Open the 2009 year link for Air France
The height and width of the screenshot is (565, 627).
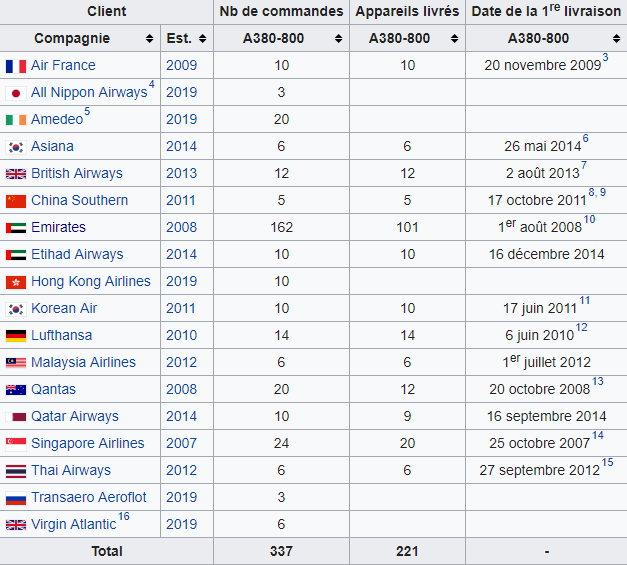(182, 65)
